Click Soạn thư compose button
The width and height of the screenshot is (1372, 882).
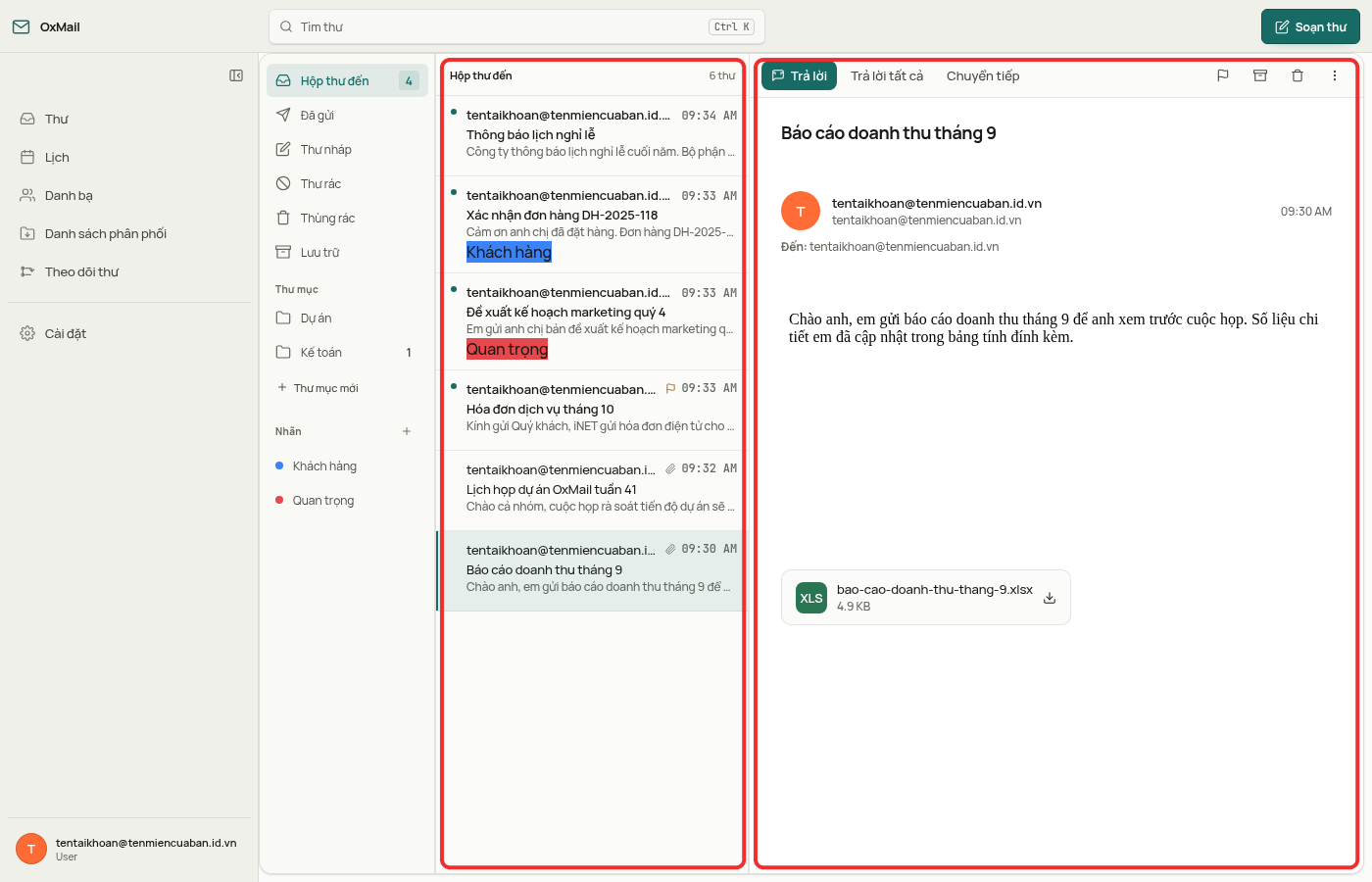1310,26
